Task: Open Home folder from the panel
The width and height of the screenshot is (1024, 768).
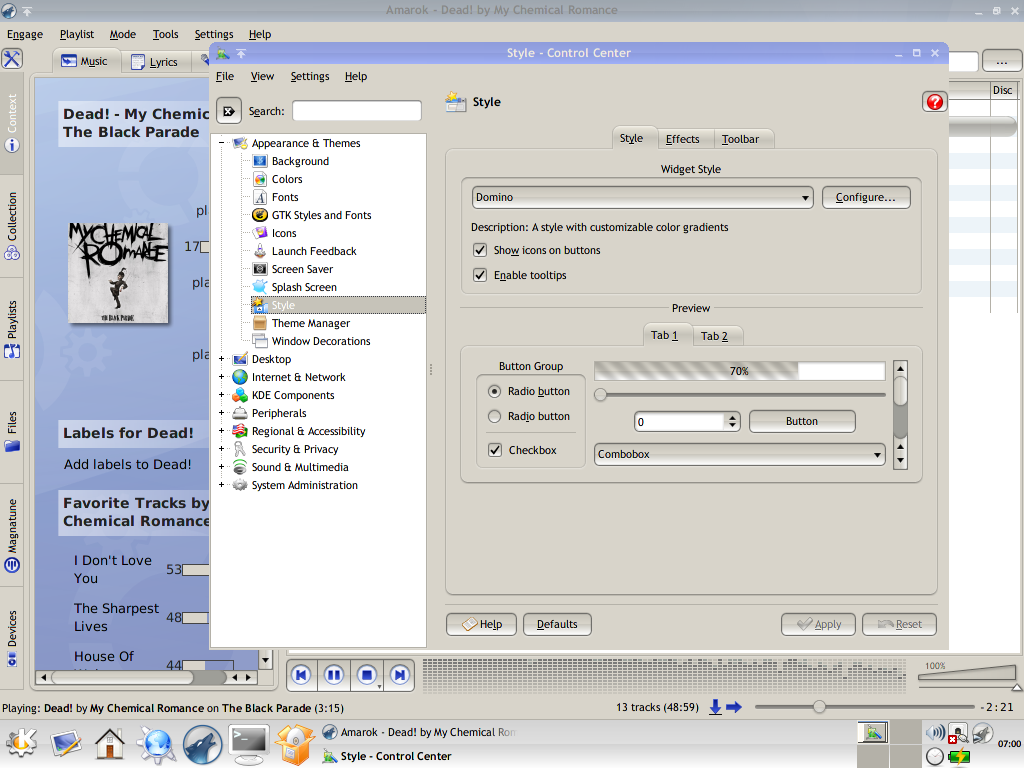Action: (110, 744)
